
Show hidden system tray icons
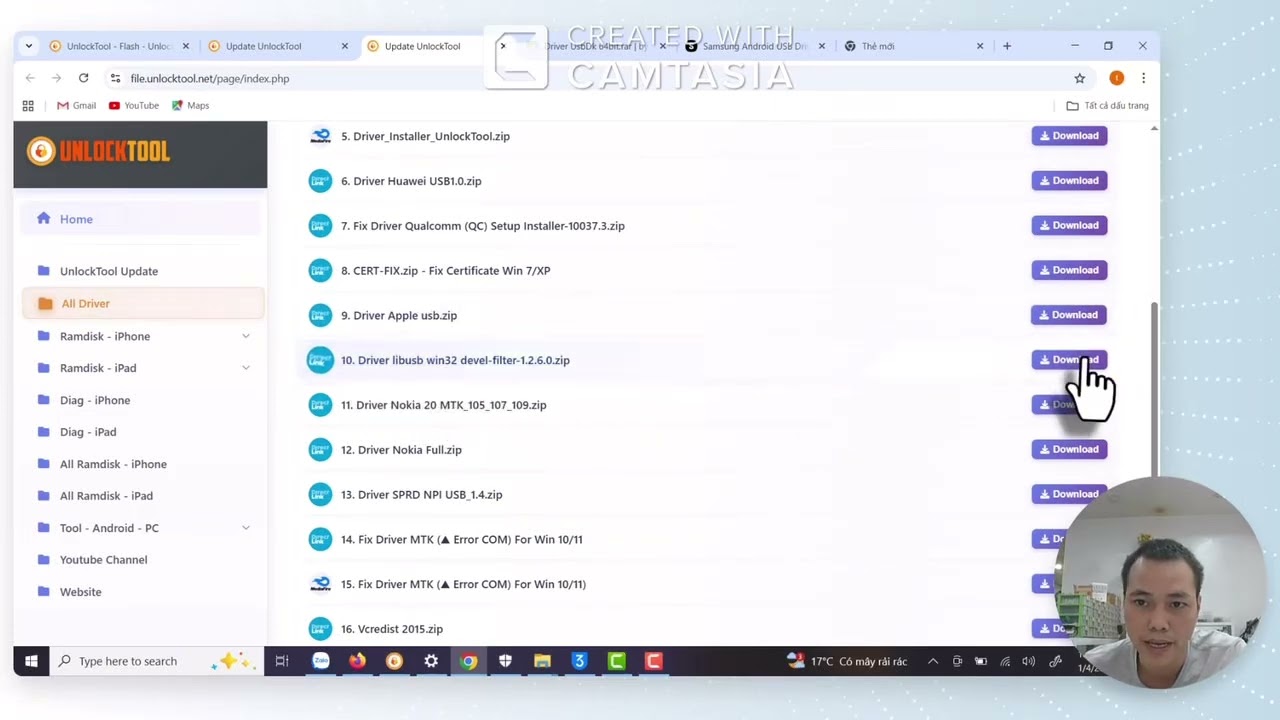(933, 661)
